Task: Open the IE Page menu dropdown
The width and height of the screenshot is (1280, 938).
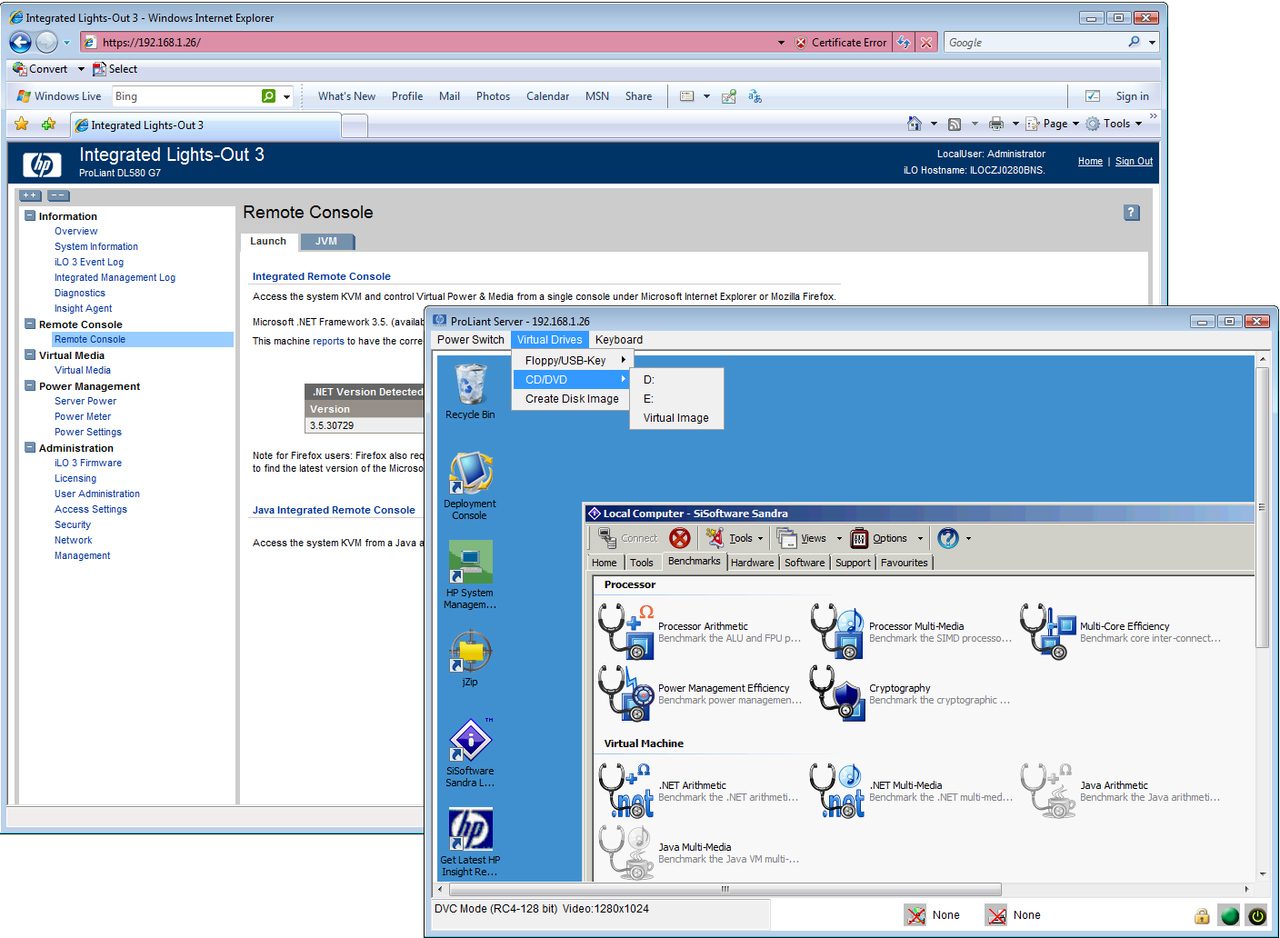Action: click(1053, 124)
